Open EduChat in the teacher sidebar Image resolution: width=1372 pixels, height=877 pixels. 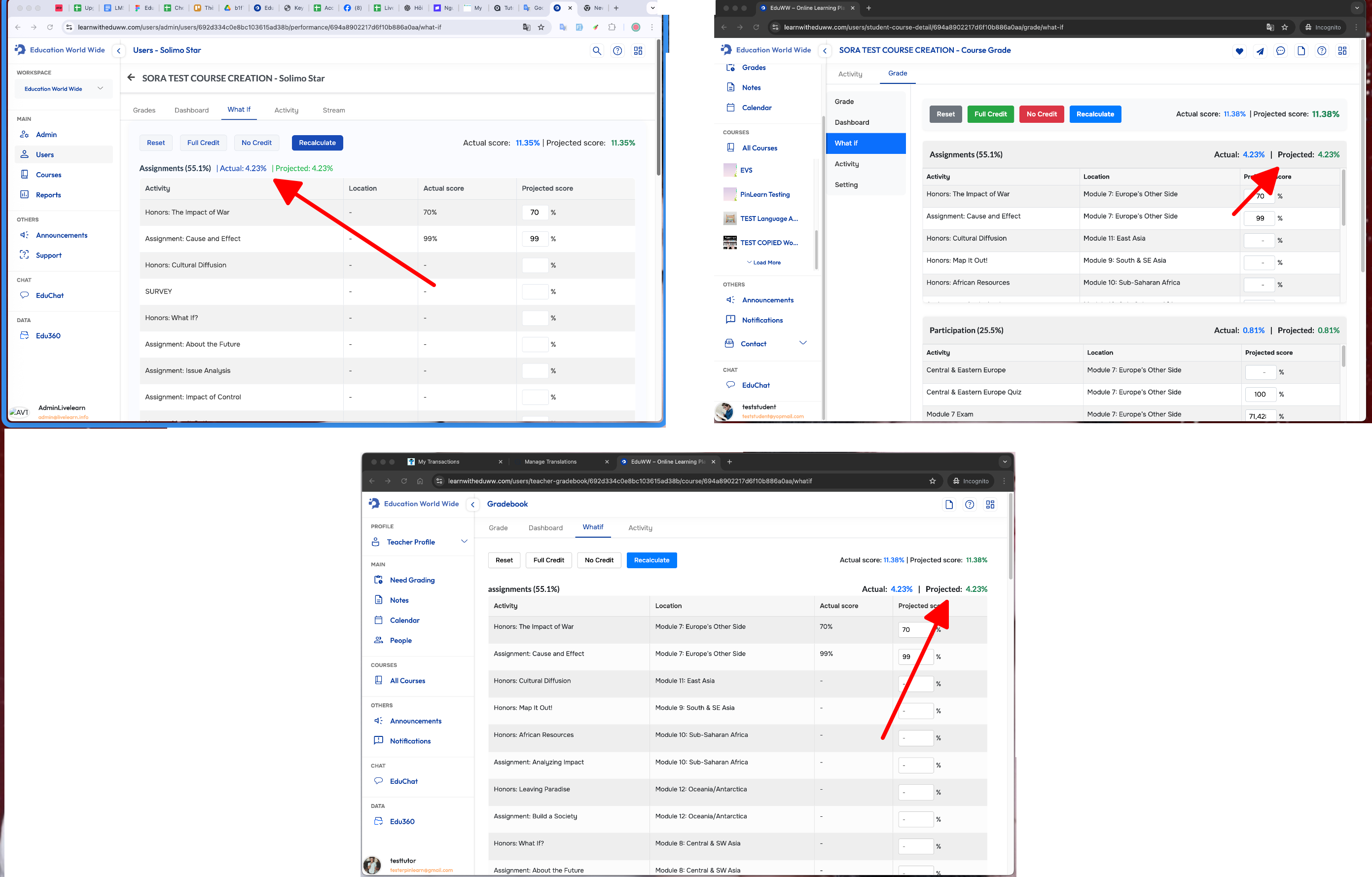tap(403, 781)
